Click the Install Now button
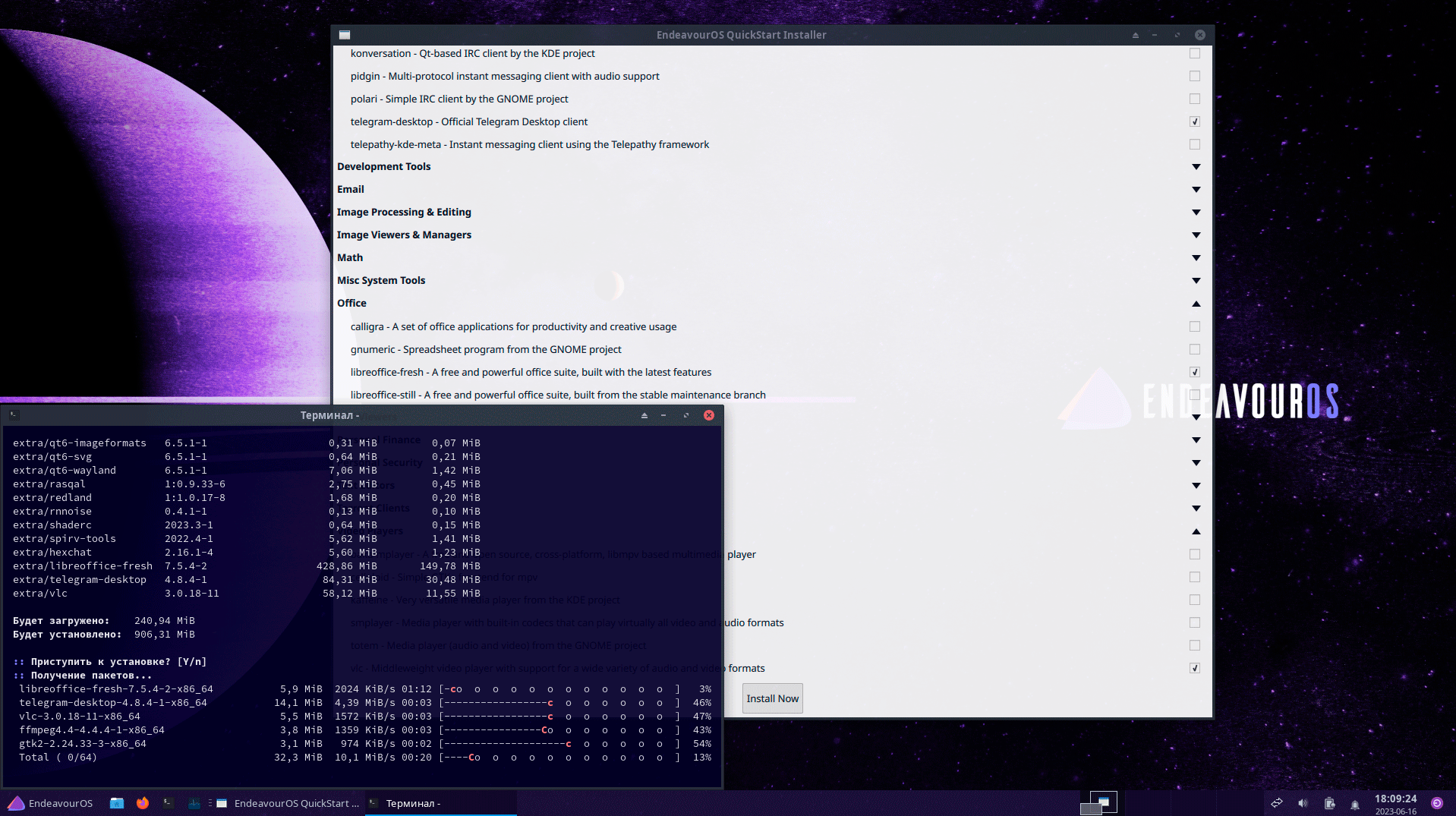The width and height of the screenshot is (1456, 816). tap(773, 698)
